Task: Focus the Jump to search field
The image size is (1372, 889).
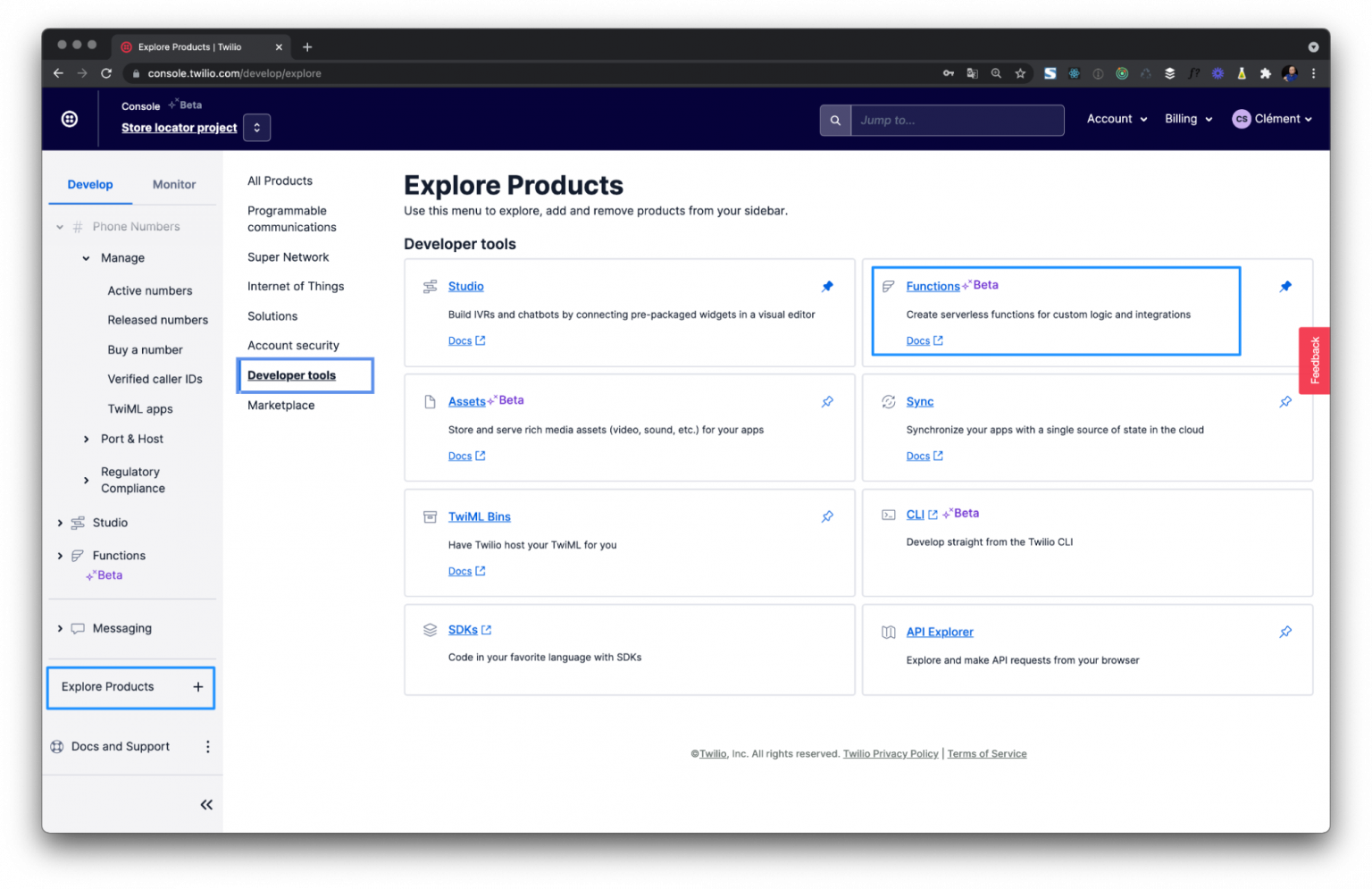Action: [x=957, y=120]
